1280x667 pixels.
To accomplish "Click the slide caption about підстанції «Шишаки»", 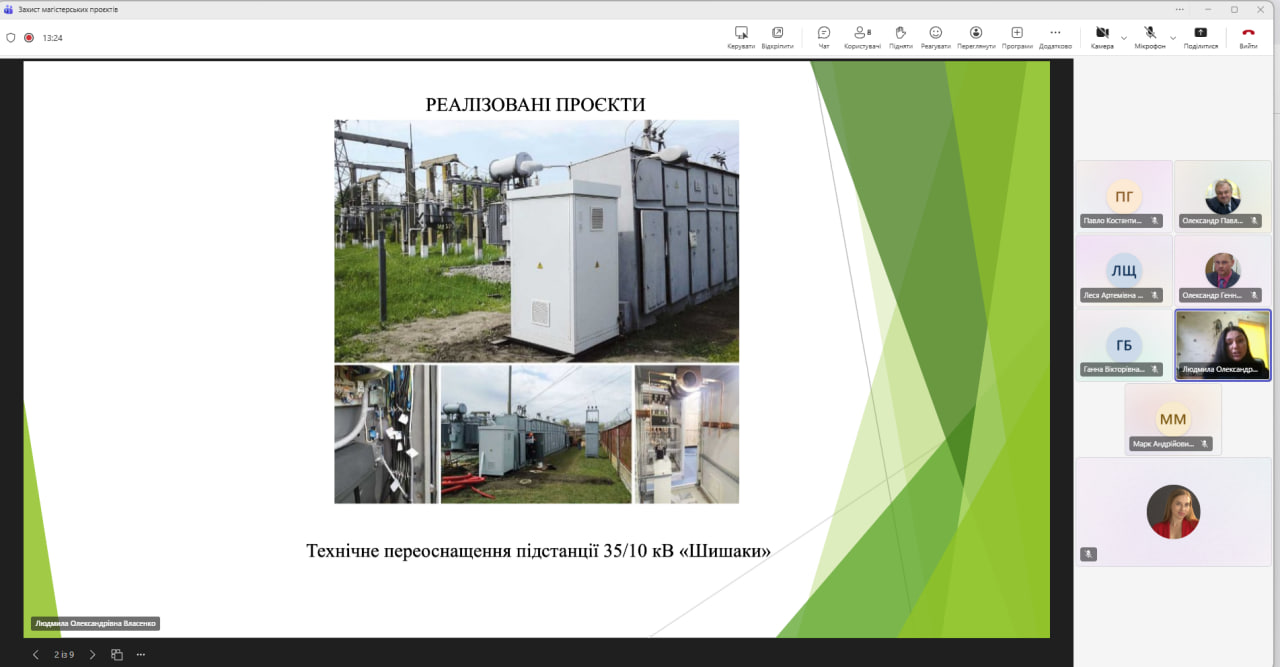I will (x=538, y=551).
